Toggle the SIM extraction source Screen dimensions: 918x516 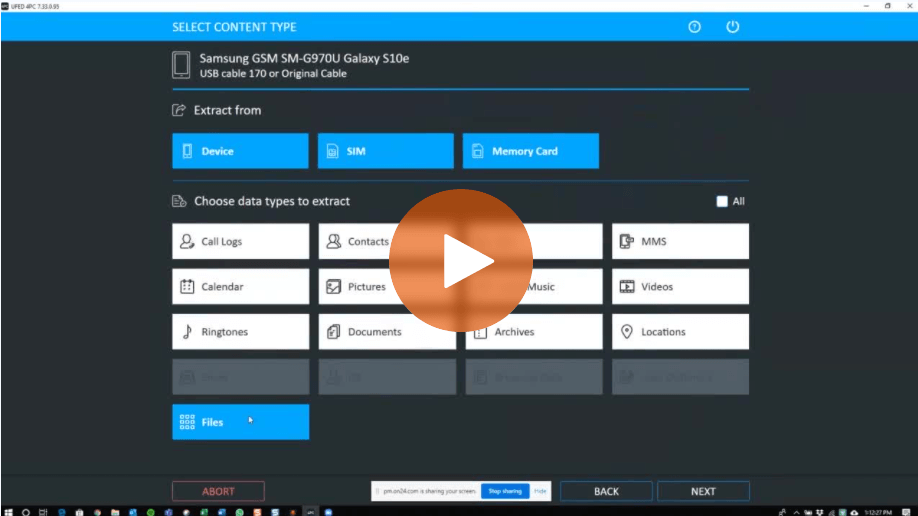tap(385, 151)
